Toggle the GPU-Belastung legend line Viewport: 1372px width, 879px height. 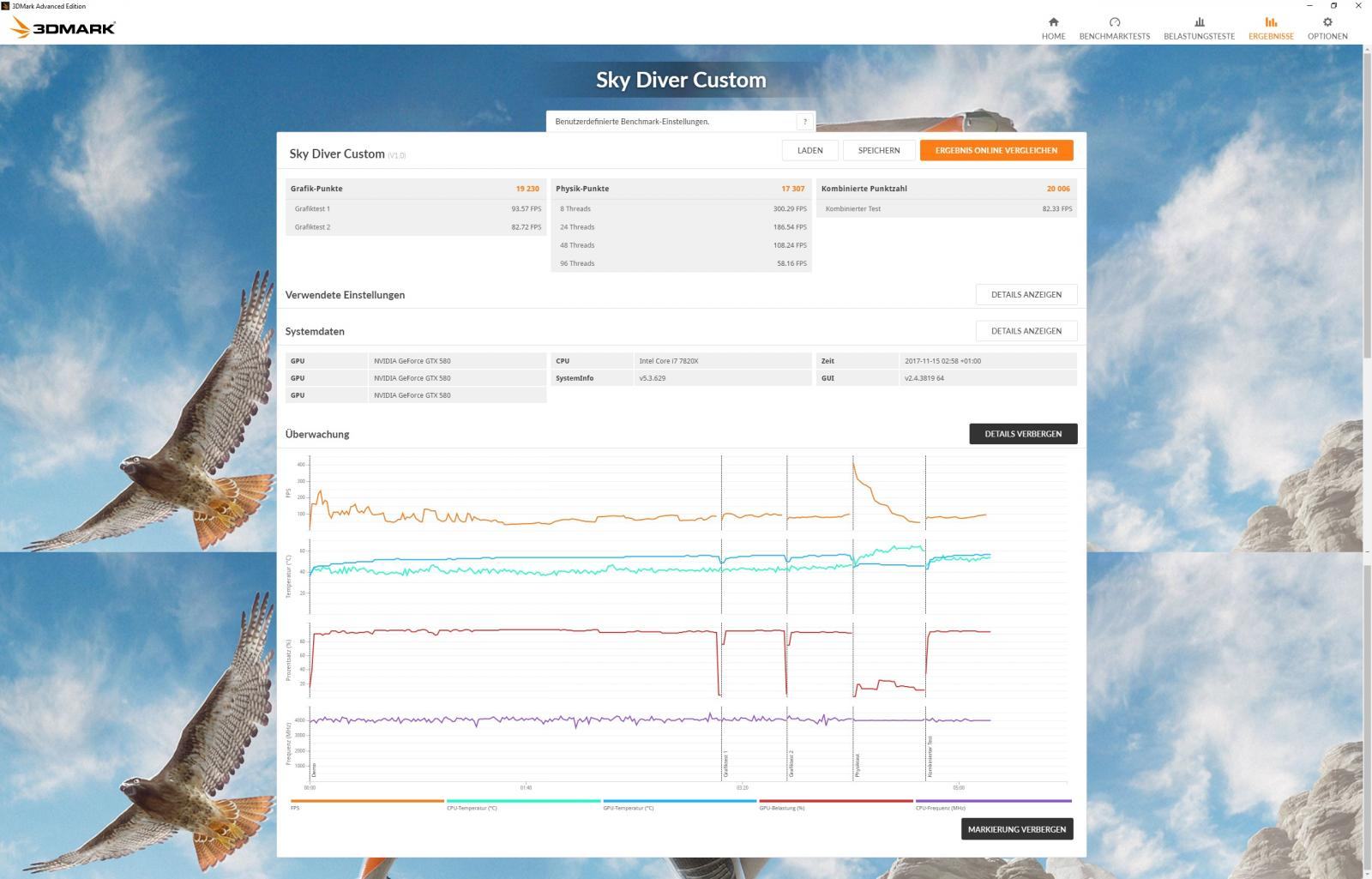click(x=835, y=801)
